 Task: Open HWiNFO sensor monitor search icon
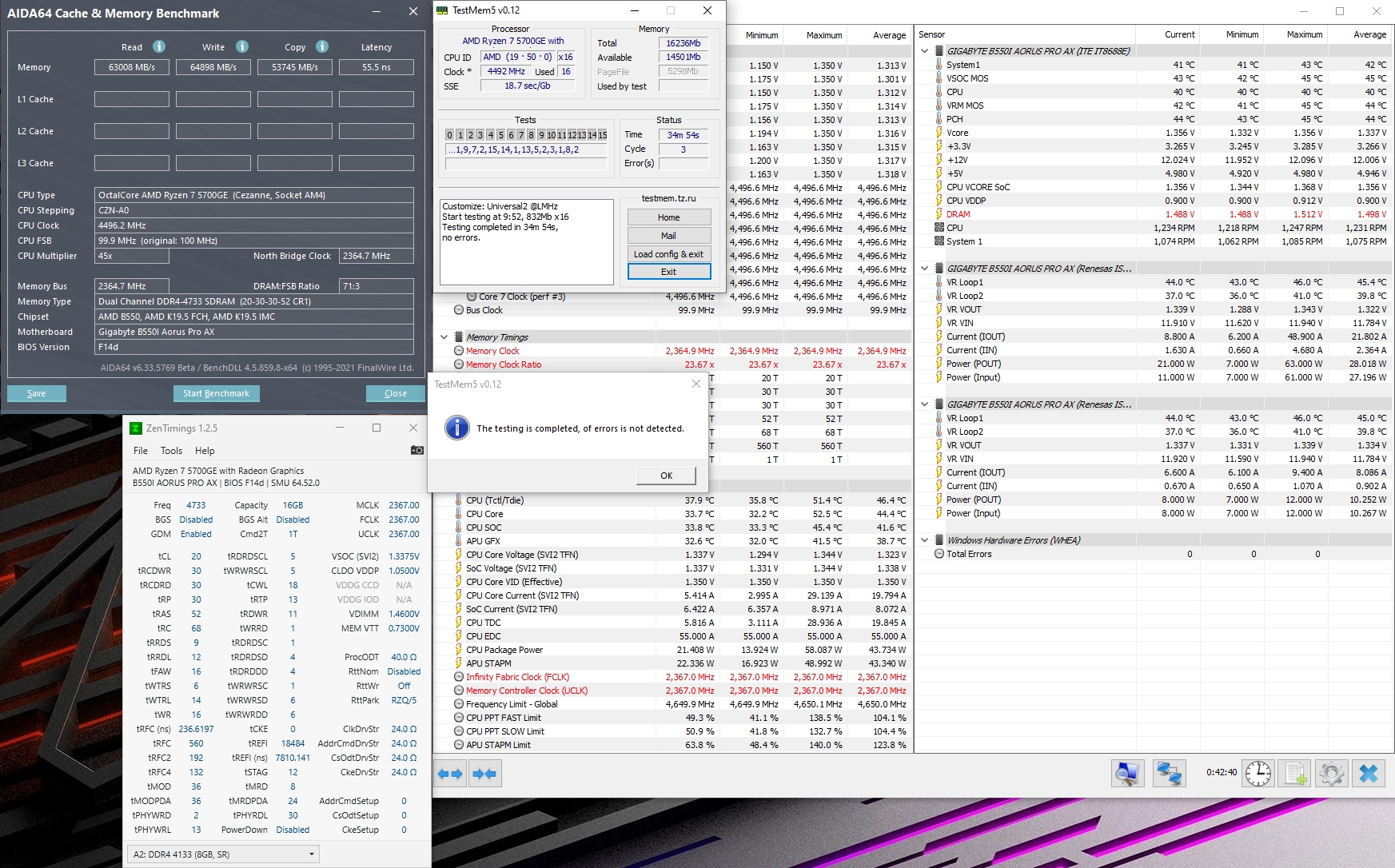[1128, 773]
